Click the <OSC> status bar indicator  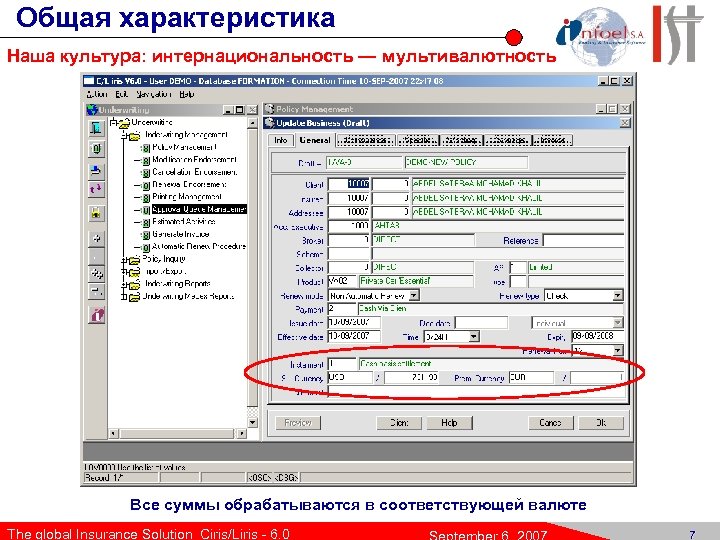260,478
